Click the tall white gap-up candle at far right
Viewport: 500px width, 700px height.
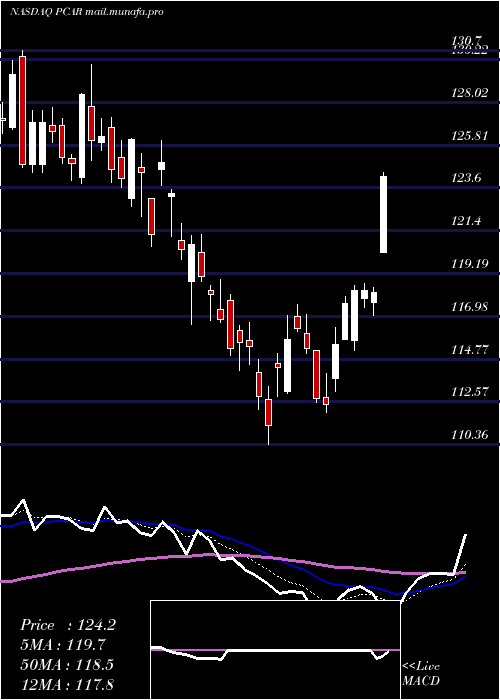pos(383,213)
